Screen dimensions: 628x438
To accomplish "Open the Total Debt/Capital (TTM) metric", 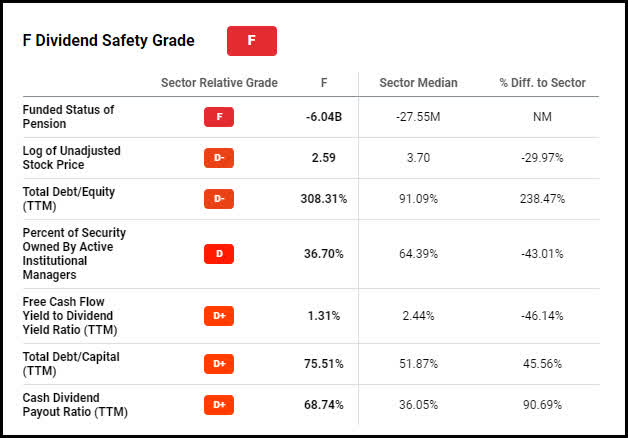I will [x=72, y=364].
